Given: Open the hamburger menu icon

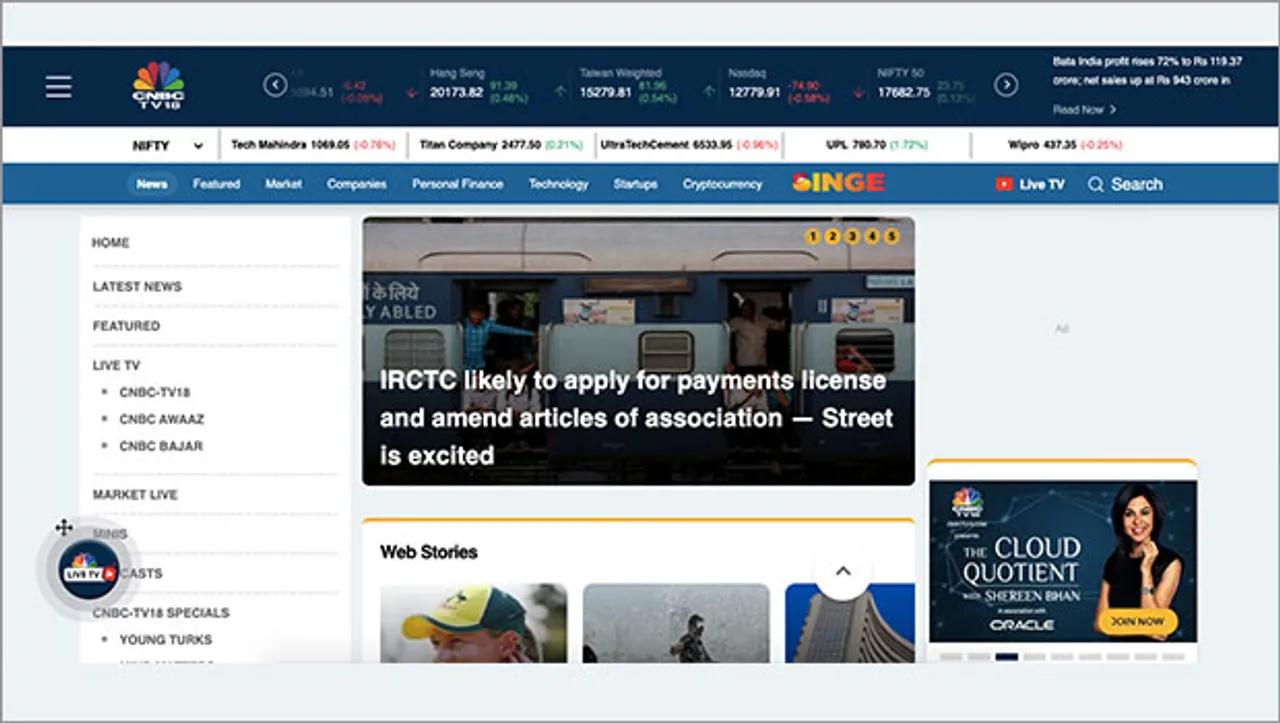Looking at the screenshot, I should point(58,87).
